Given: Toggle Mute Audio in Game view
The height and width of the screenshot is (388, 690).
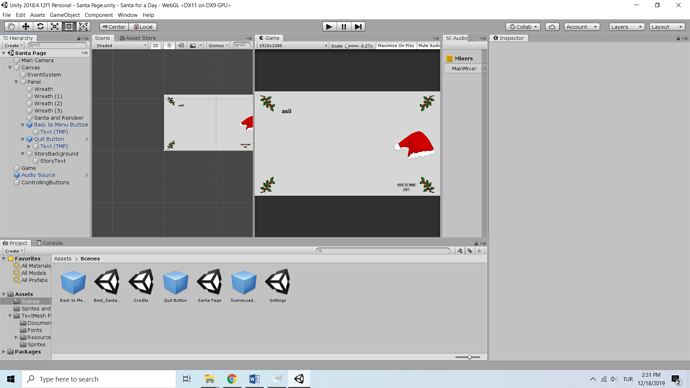Looking at the screenshot, I should 429,45.
